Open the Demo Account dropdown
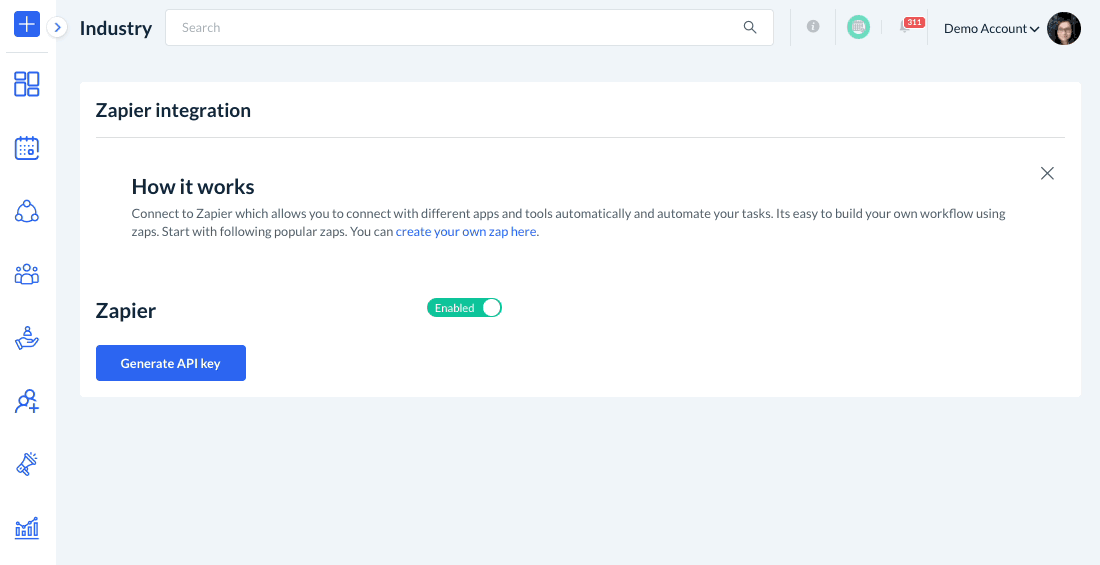1100x565 pixels. pos(991,29)
